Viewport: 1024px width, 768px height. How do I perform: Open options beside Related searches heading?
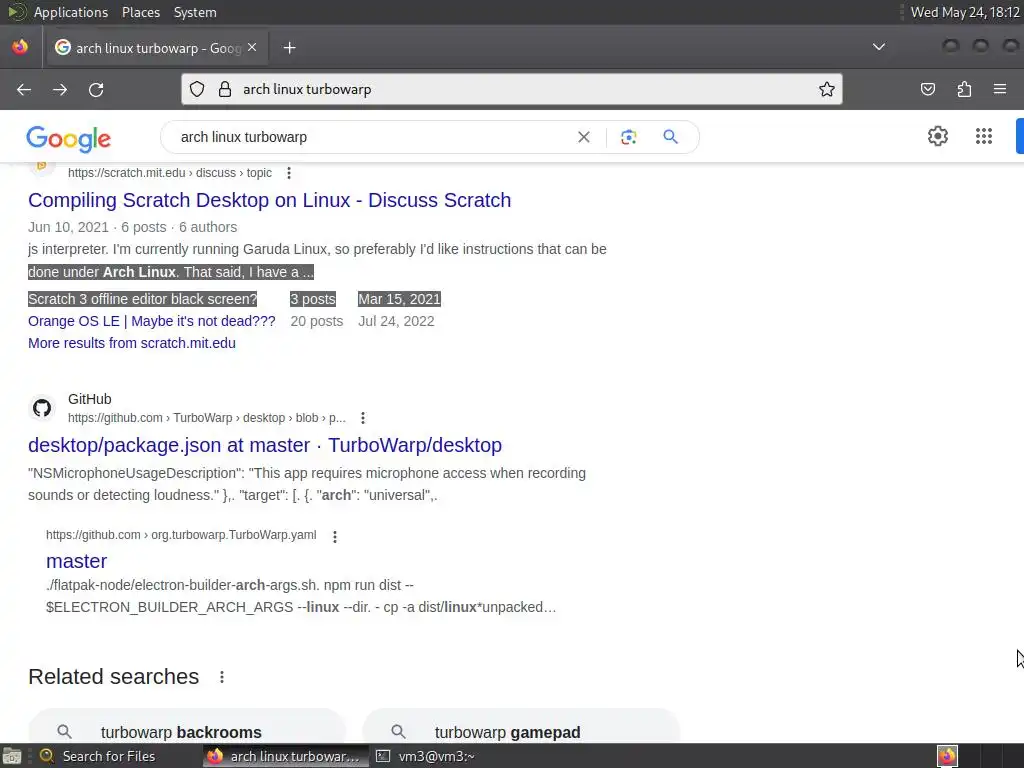[222, 677]
